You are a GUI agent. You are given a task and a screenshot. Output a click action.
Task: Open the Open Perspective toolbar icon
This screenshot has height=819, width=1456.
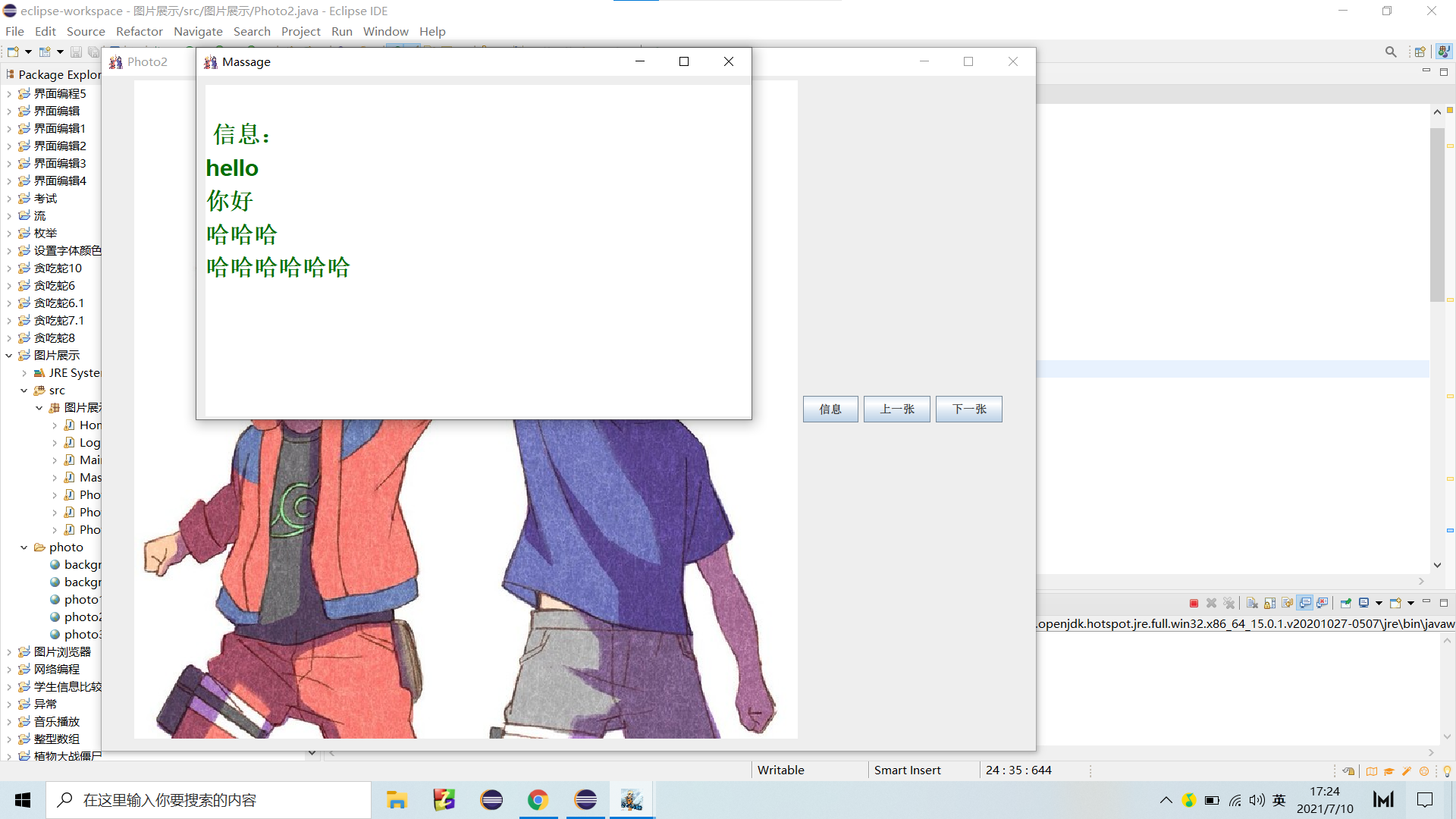1420,52
